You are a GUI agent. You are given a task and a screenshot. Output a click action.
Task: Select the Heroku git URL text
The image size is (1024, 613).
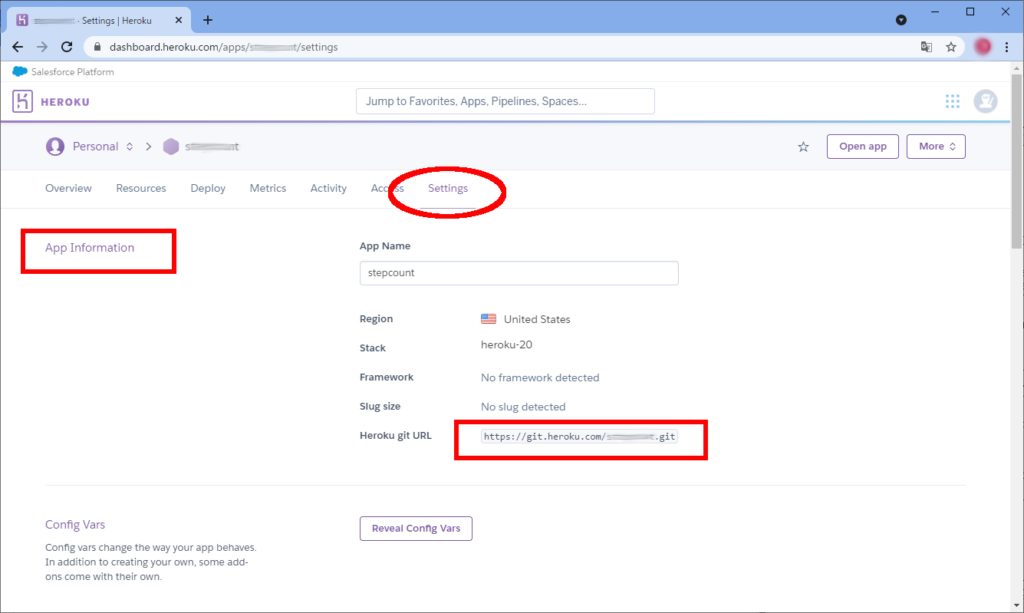(579, 437)
